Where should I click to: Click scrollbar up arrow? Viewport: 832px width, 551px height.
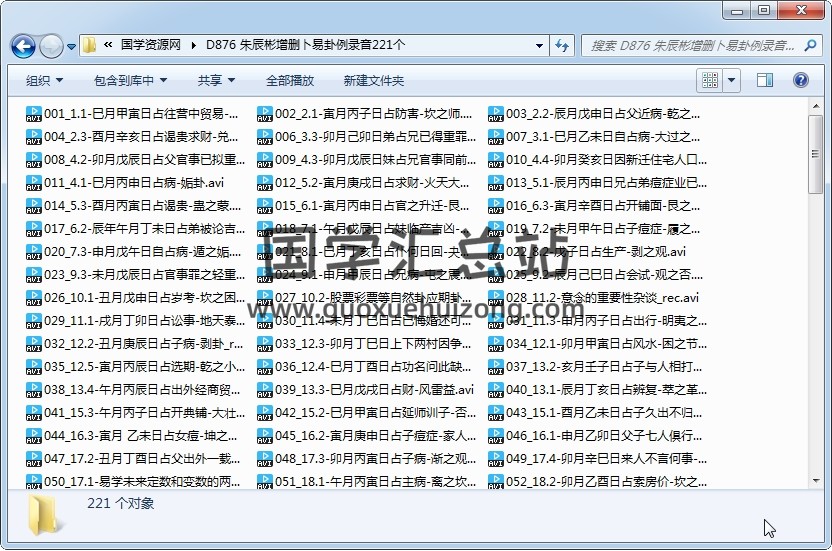816,107
